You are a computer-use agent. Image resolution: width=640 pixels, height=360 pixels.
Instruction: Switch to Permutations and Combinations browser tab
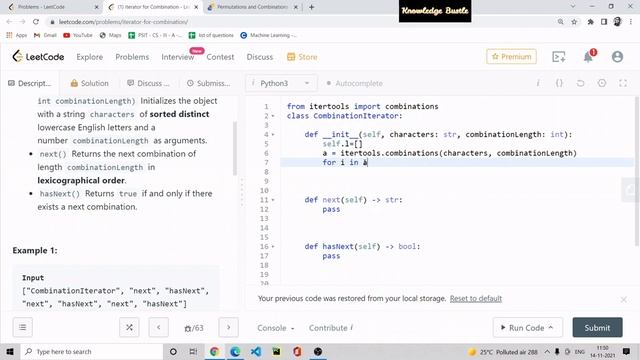pyautogui.click(x=252, y=7)
